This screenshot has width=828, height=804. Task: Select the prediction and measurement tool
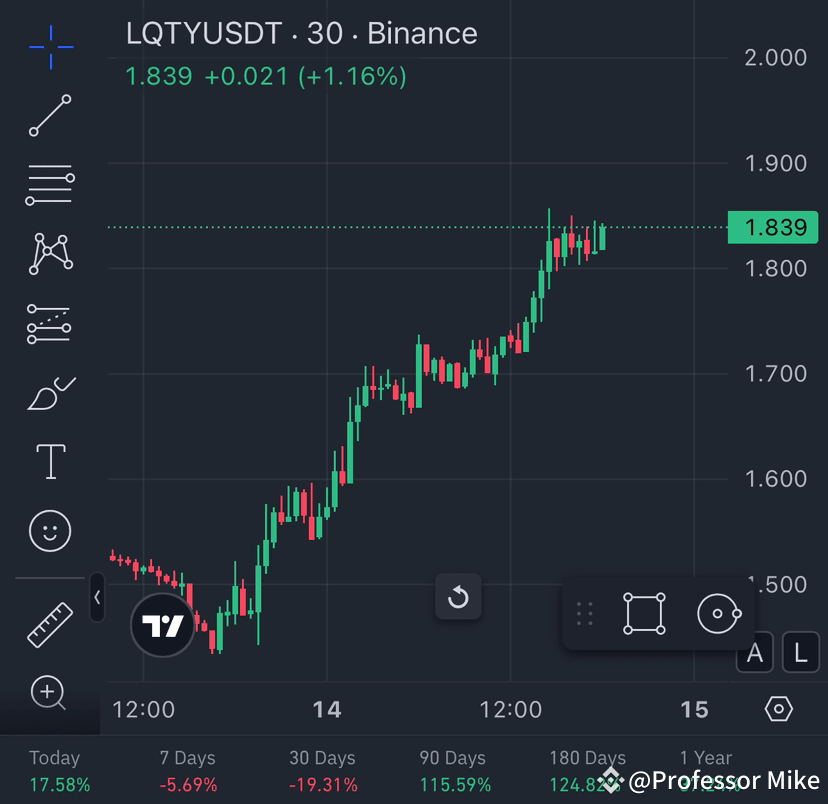tap(50, 323)
